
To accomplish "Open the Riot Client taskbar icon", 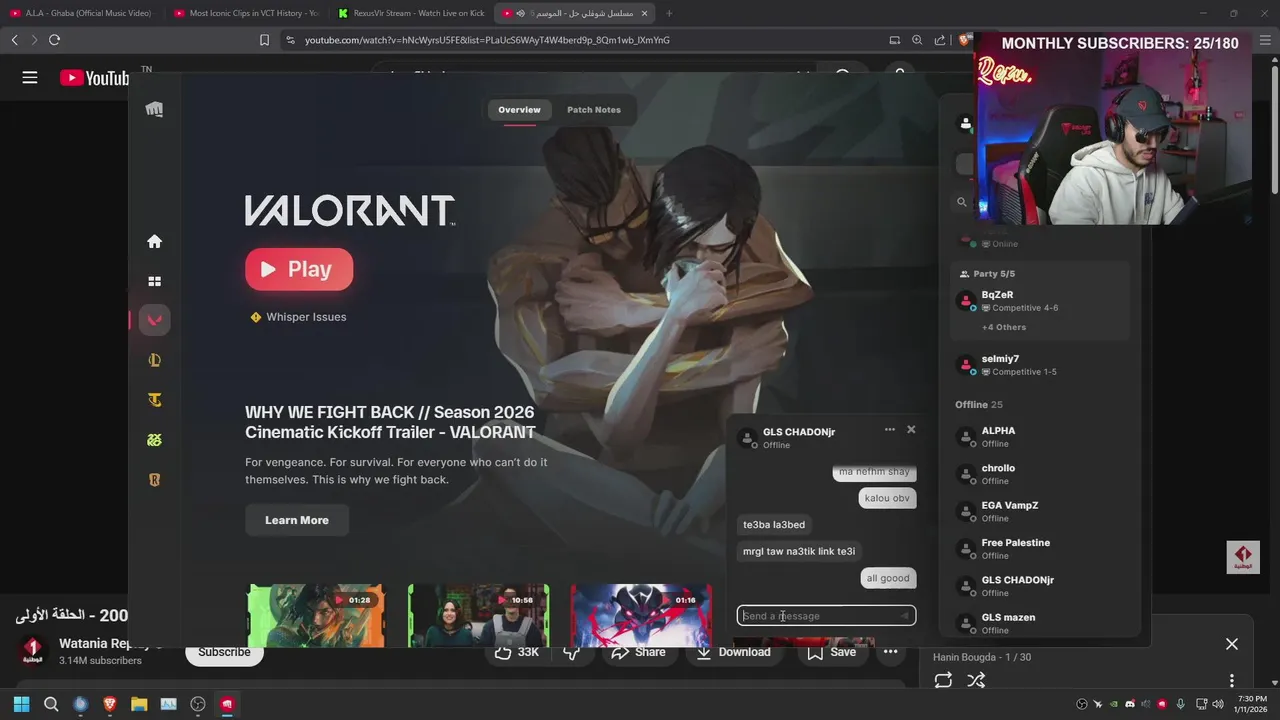I will pos(228,704).
